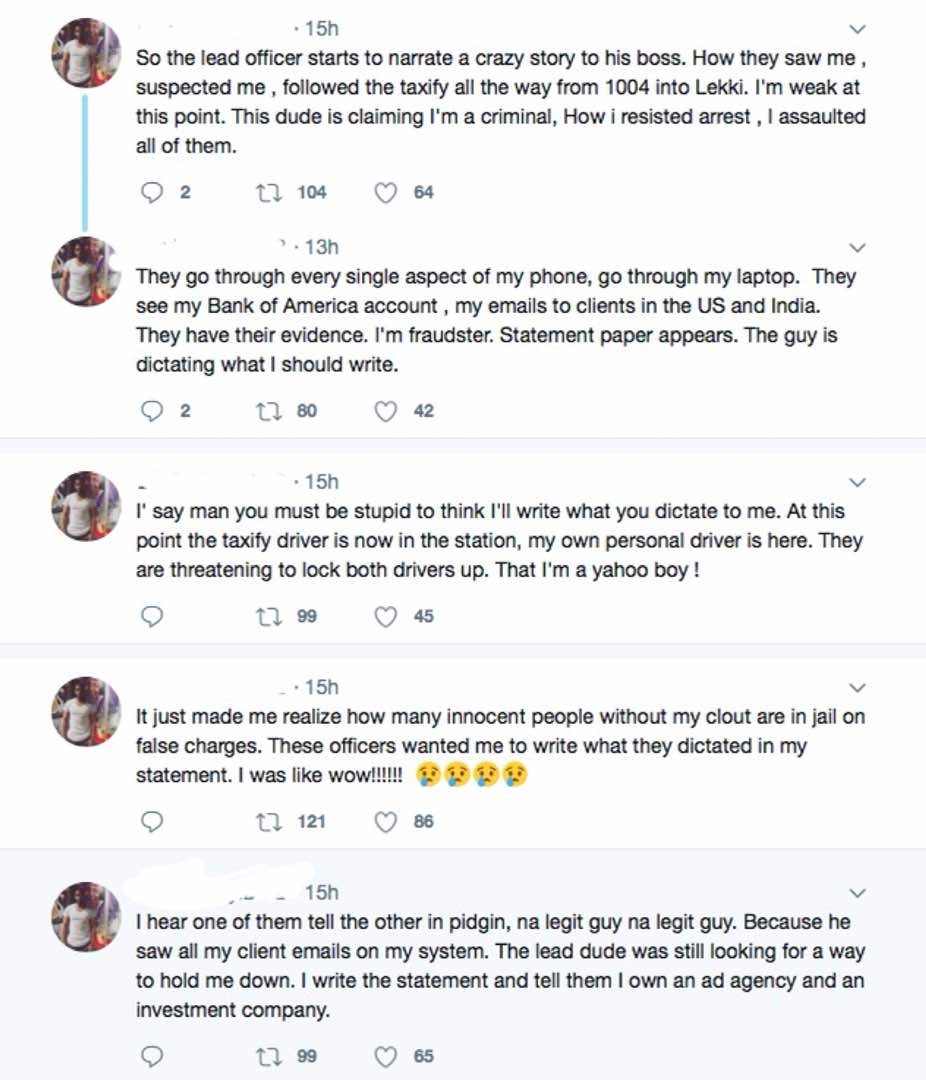
Task: Open options chevron on 'lead officer' tweet
Action: tap(857, 29)
